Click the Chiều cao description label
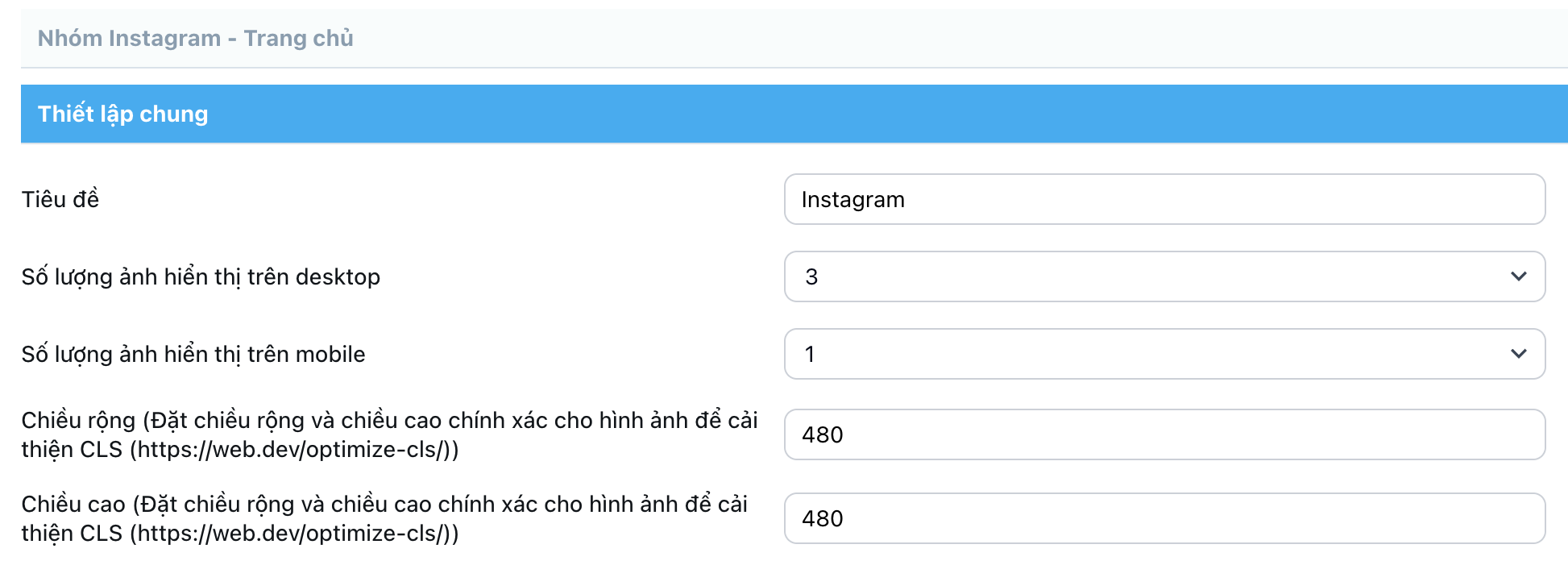This screenshot has height=561, width=1568. (384, 505)
